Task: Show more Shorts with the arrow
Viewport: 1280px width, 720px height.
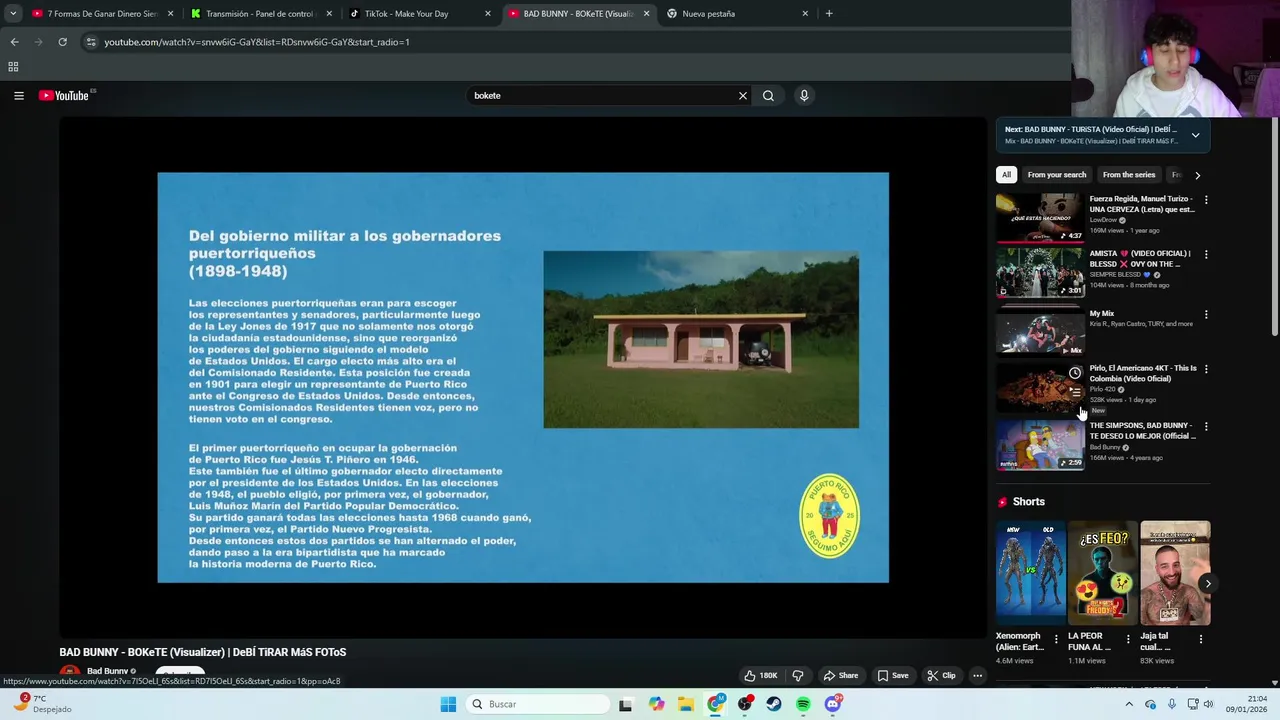Action: [1207, 584]
